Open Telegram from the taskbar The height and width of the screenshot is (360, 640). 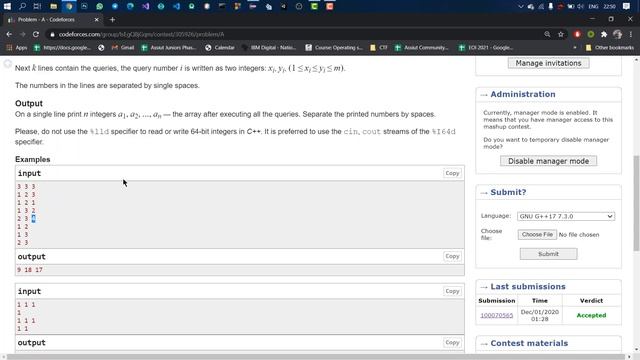point(115,6)
